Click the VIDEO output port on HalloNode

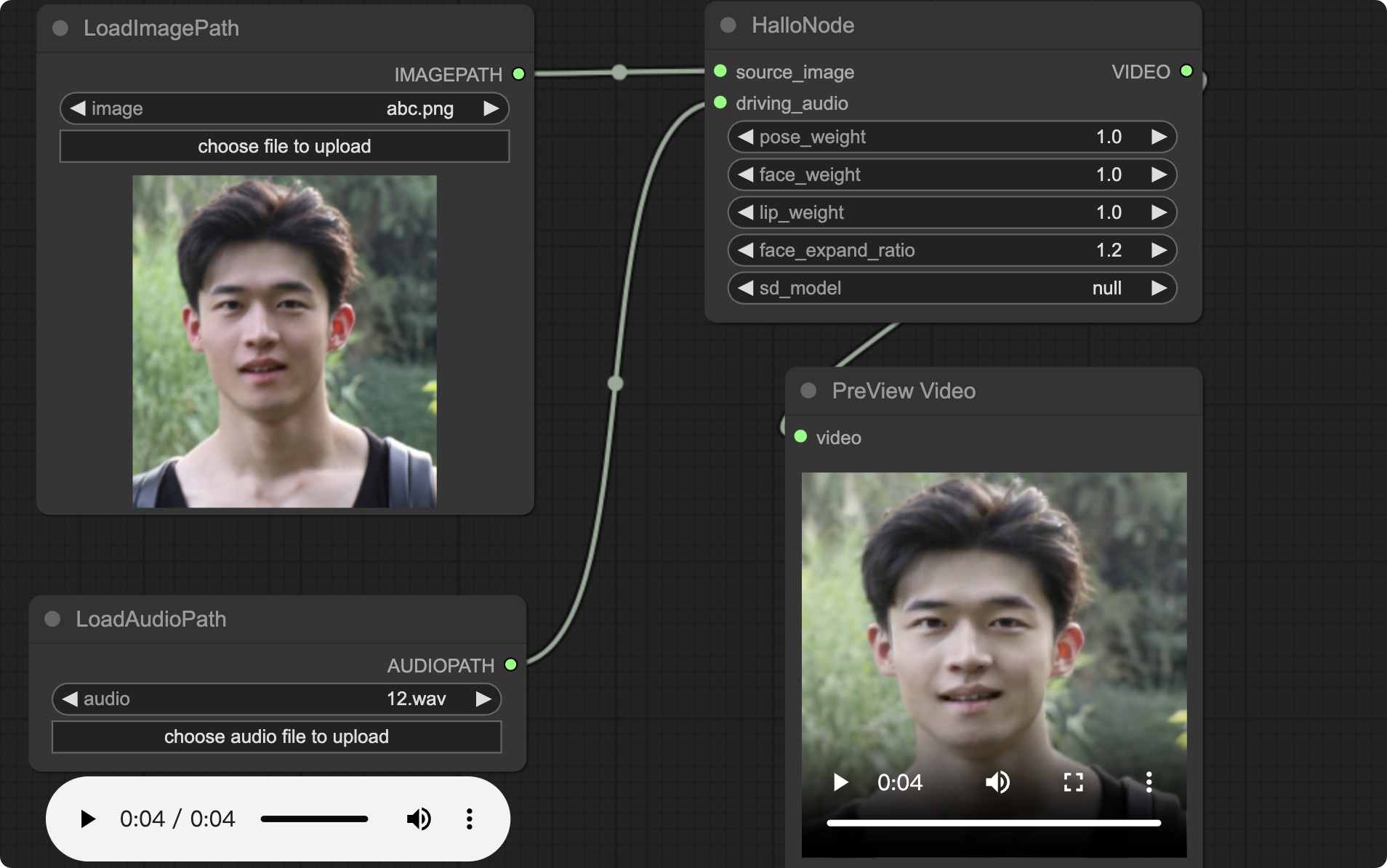(1186, 71)
